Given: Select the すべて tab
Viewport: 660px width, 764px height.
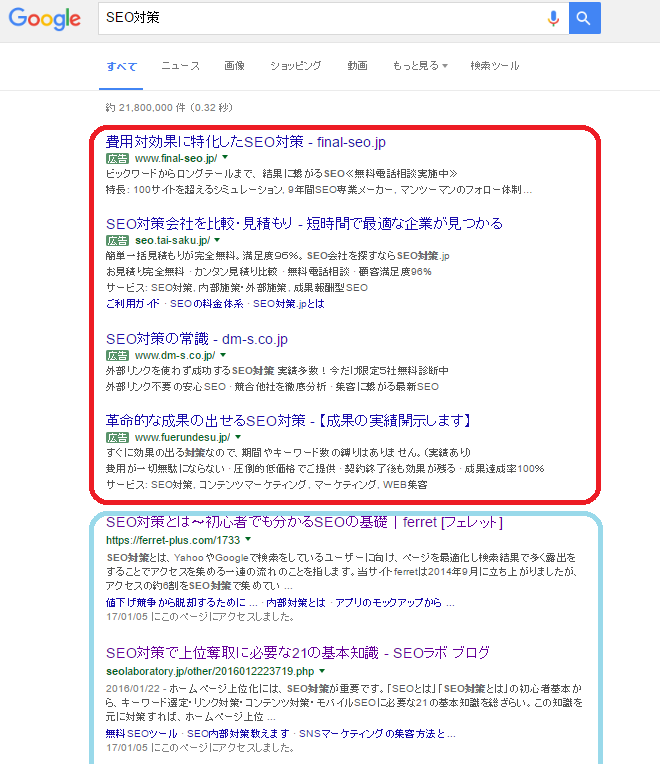Looking at the screenshot, I should [122, 66].
